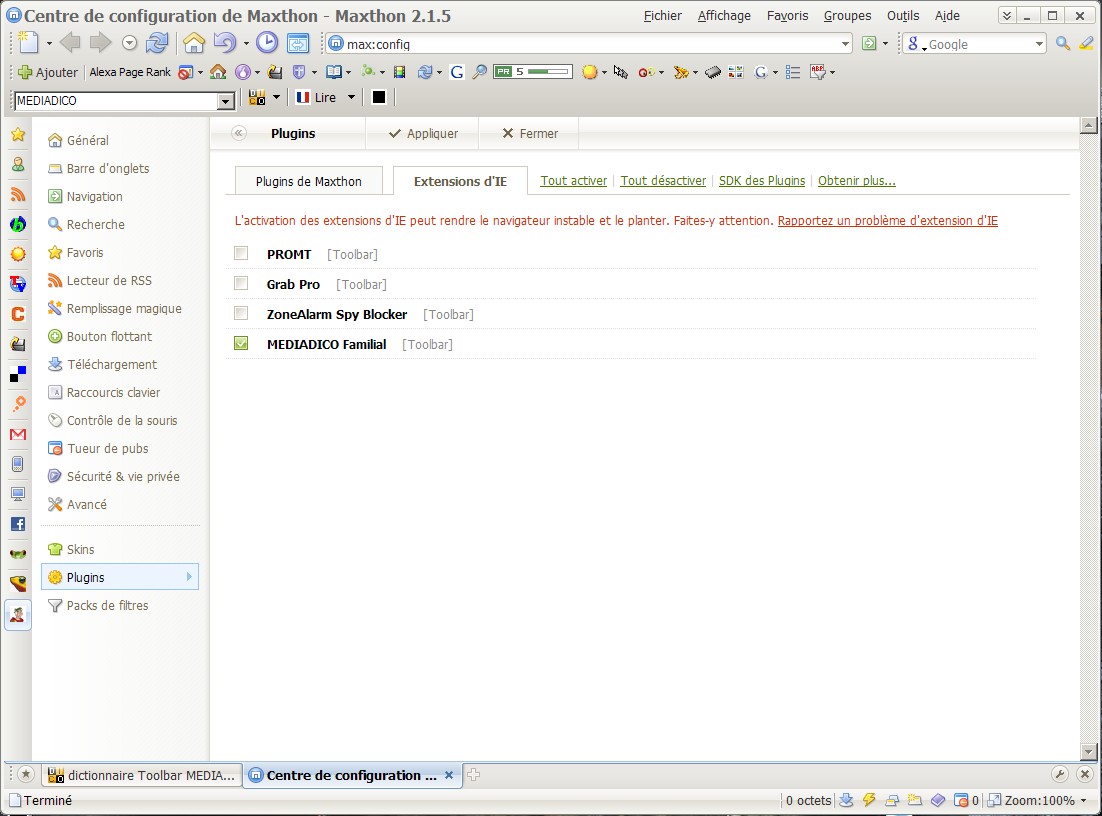Click the wrench icon at tab bar right
This screenshot has height=816, width=1102.
click(1060, 775)
